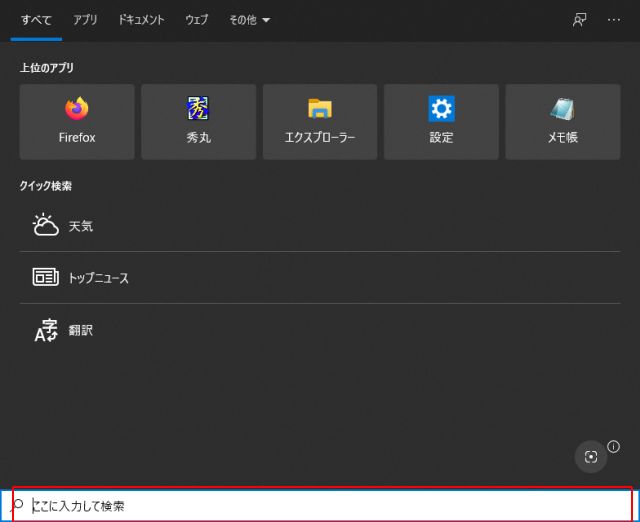640x522 pixels.
Task: Open the エクスプローラー file manager tile
Action: pos(320,121)
